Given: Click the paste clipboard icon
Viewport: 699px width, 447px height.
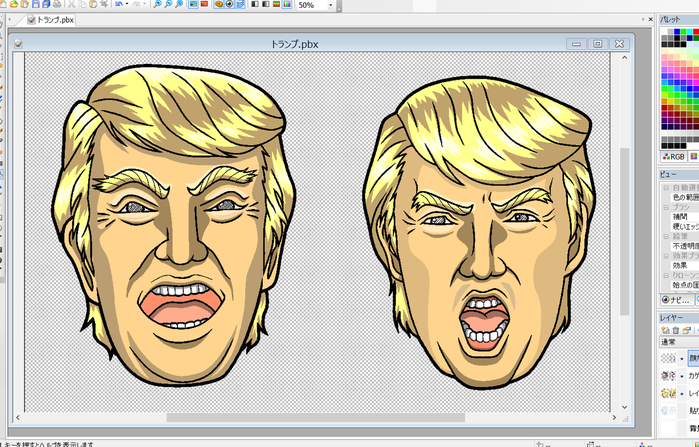Looking at the screenshot, I should 93,4.
